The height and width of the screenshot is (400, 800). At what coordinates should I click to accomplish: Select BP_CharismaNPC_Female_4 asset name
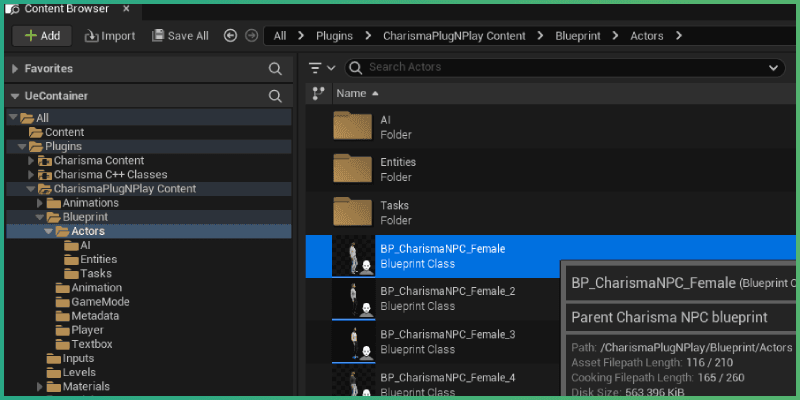447,378
